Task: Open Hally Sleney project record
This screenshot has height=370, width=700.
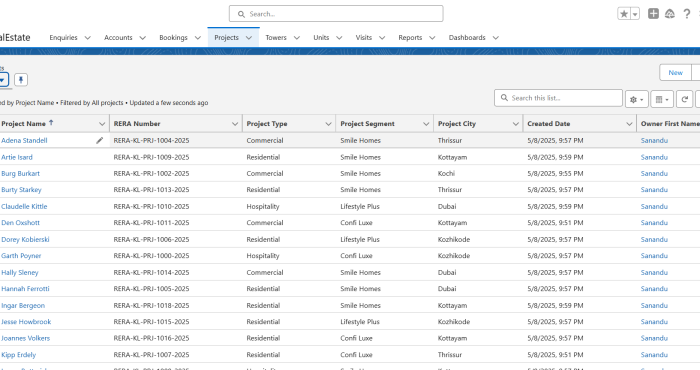Action: pos(20,273)
